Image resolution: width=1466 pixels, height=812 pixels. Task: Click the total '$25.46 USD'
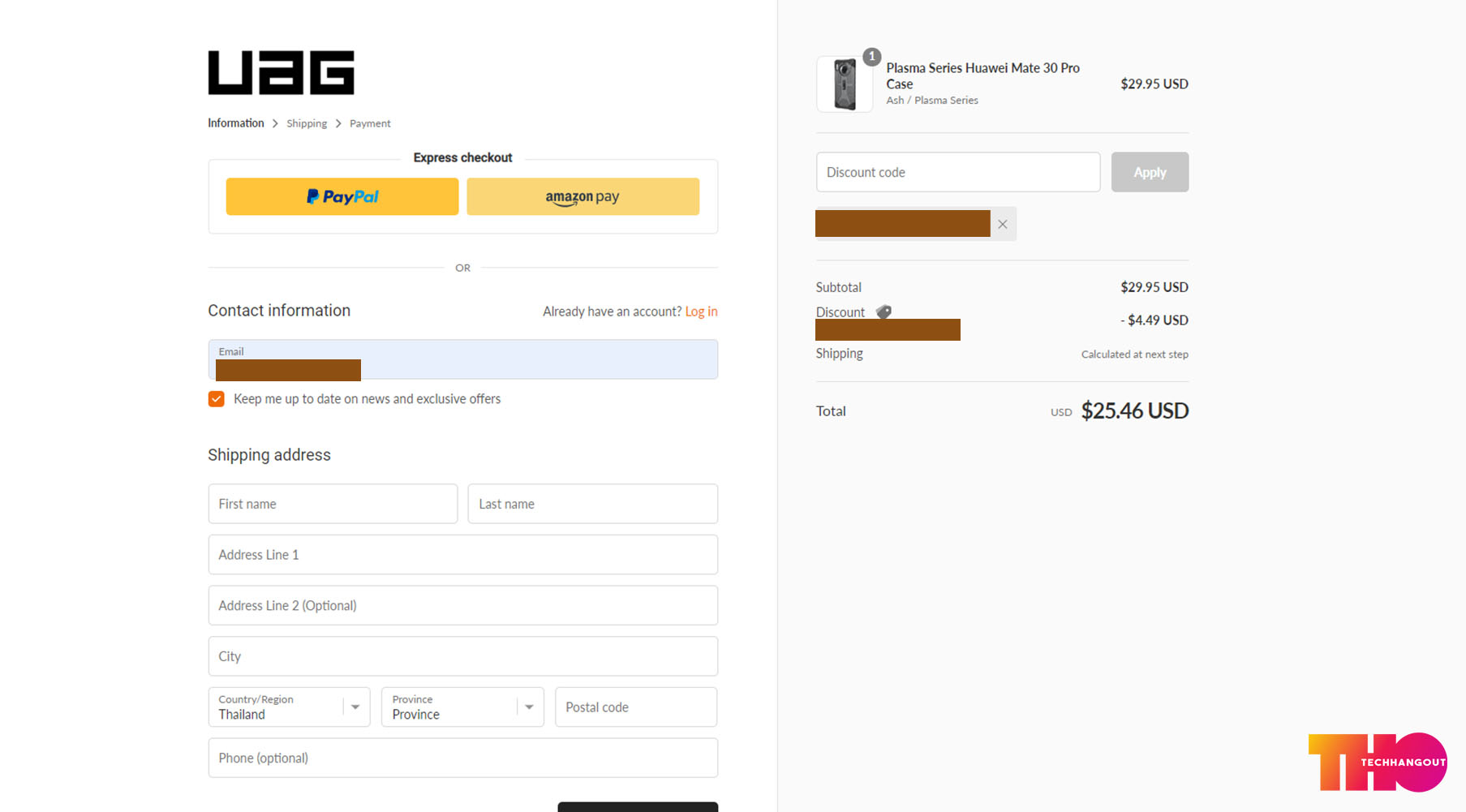tap(1134, 411)
